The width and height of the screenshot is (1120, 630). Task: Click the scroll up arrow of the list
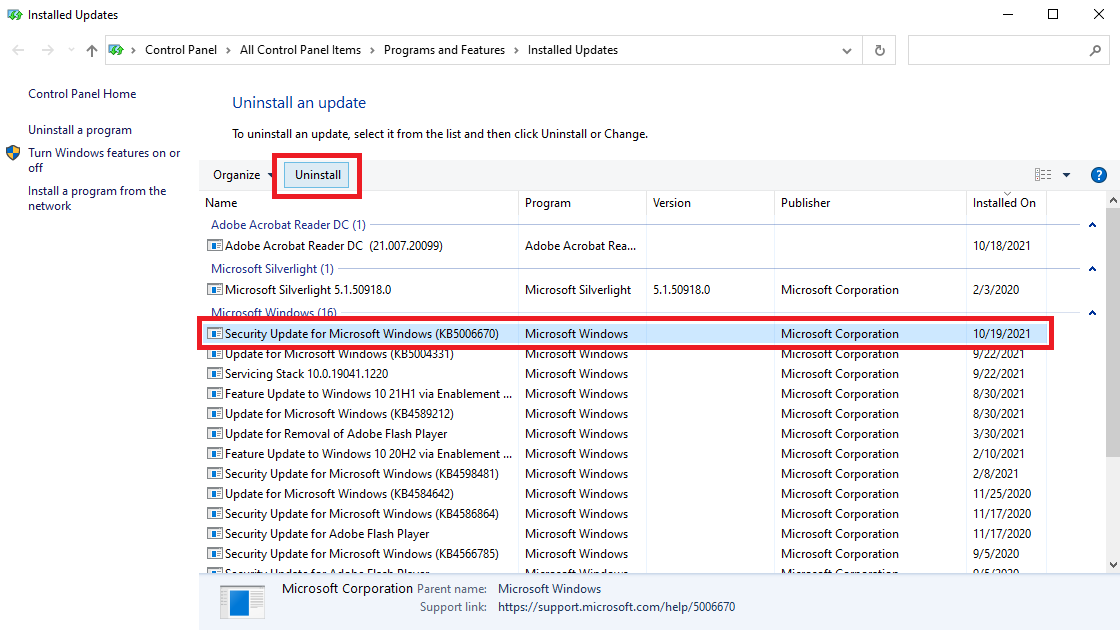coord(1113,201)
